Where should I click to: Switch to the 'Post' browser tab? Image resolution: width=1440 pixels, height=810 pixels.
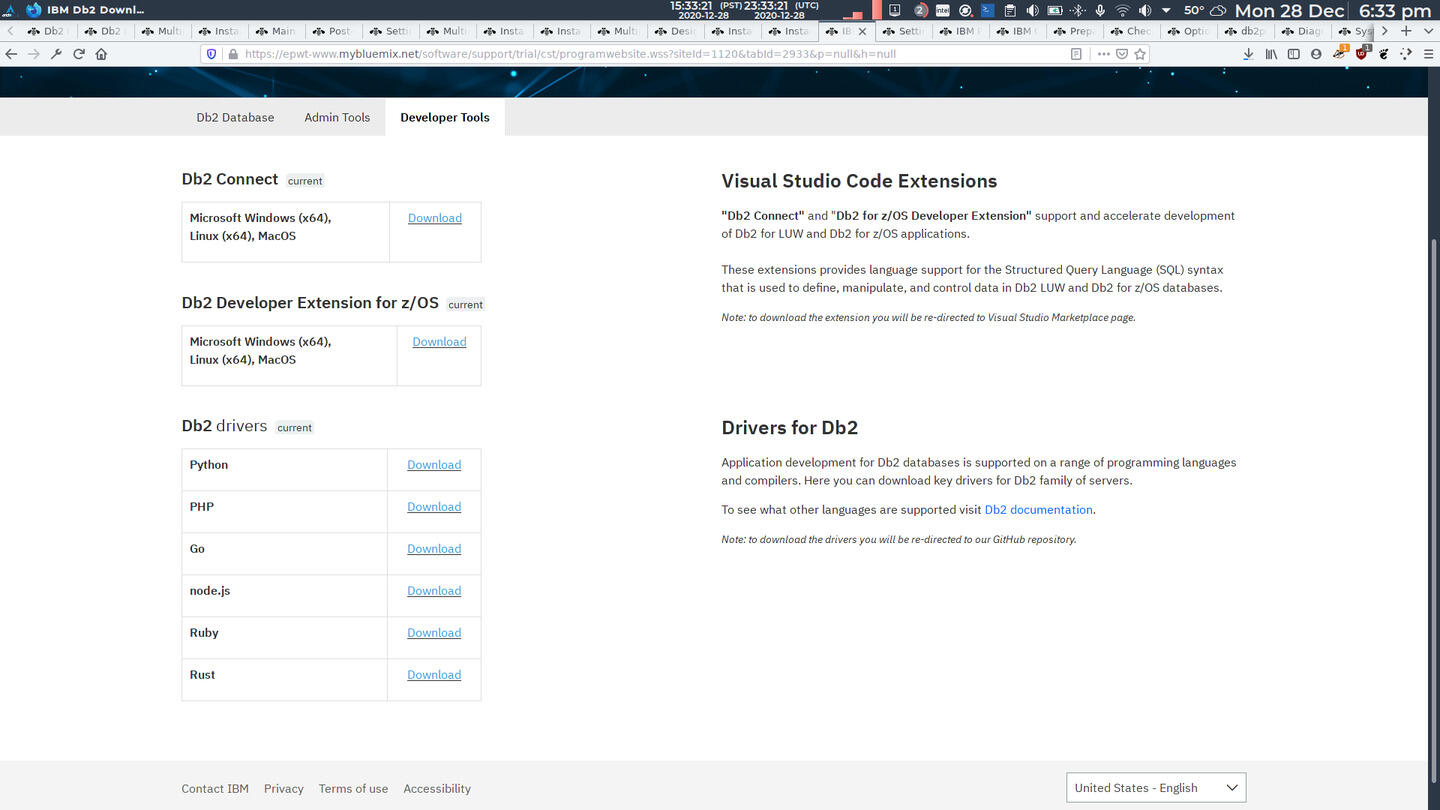[x=332, y=31]
